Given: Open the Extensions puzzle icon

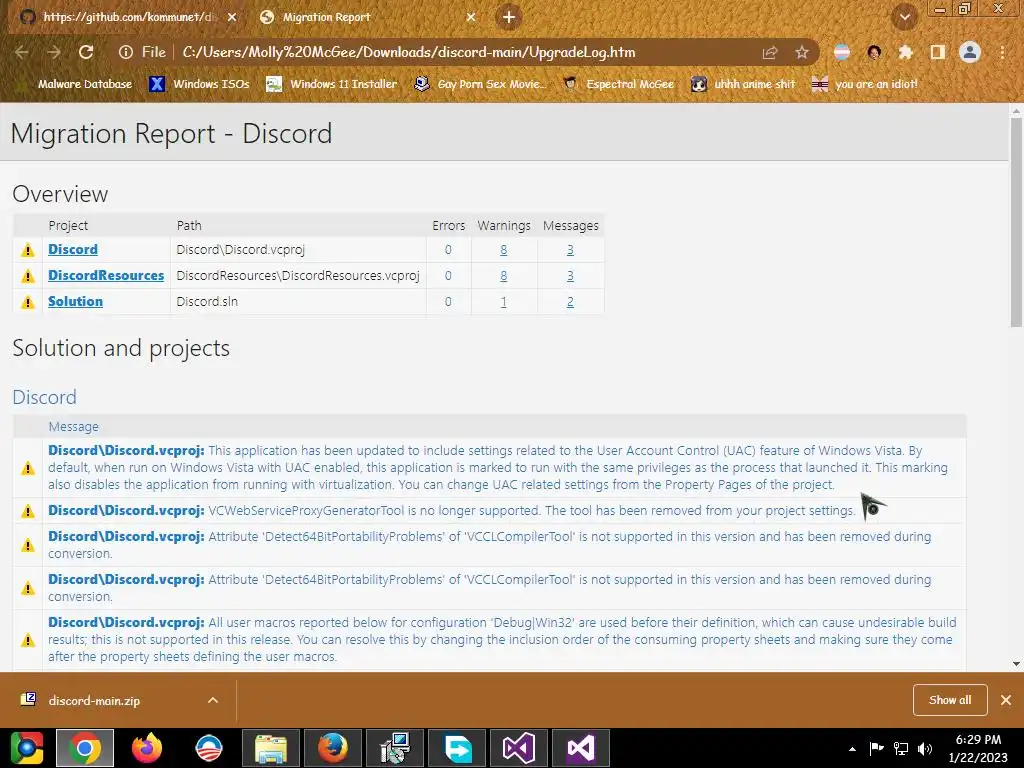Looking at the screenshot, I should 905,52.
